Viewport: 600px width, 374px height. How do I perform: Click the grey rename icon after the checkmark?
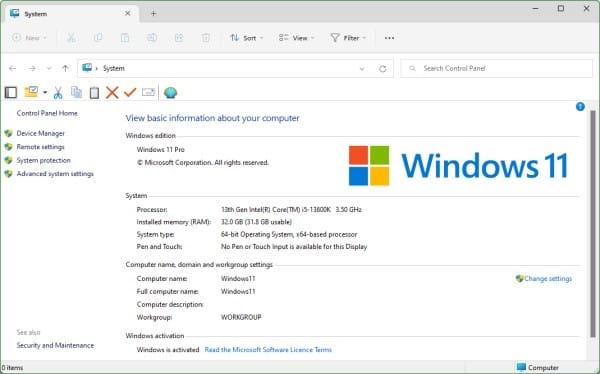point(148,92)
